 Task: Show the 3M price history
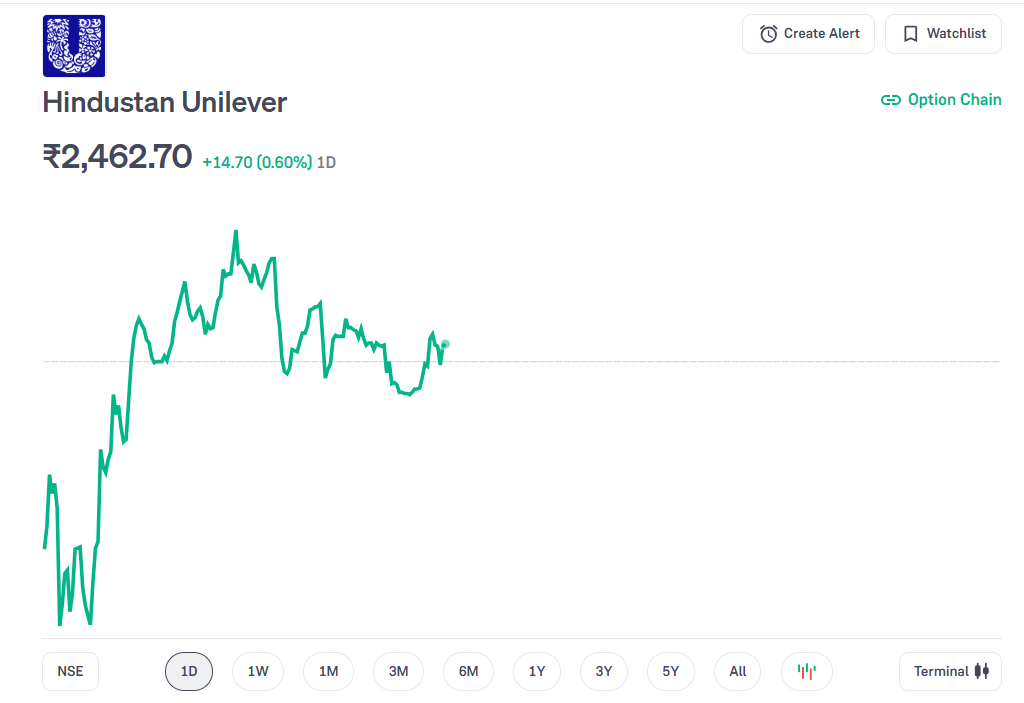click(x=398, y=671)
